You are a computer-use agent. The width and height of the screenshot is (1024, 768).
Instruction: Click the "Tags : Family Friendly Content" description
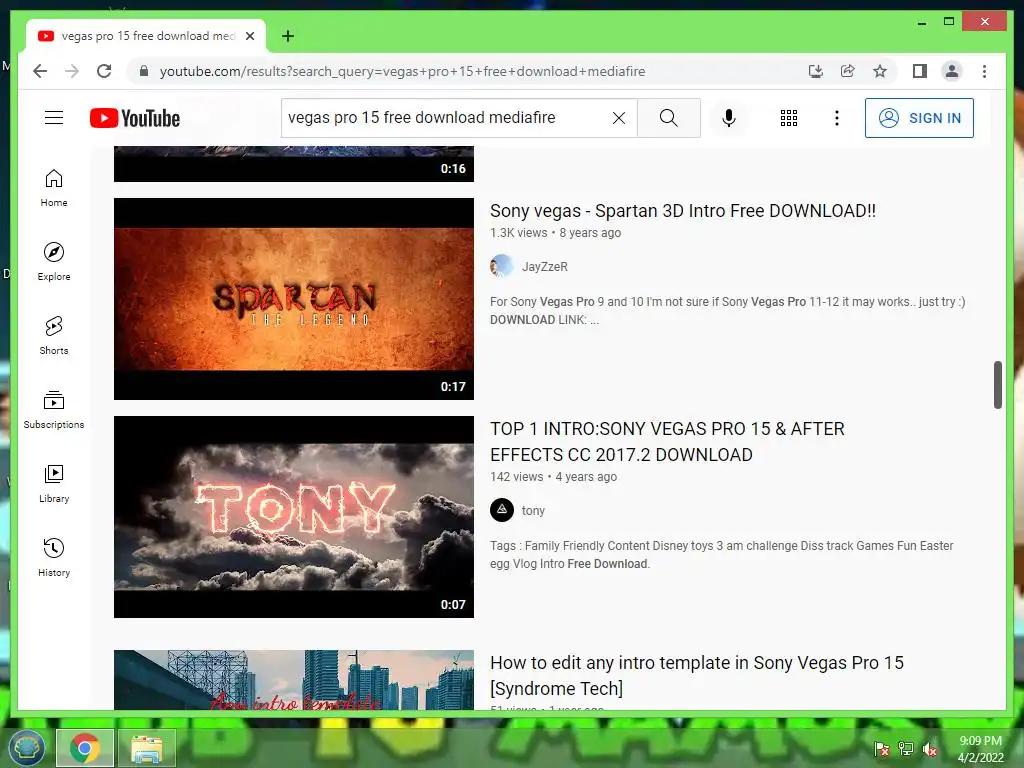click(x=722, y=554)
